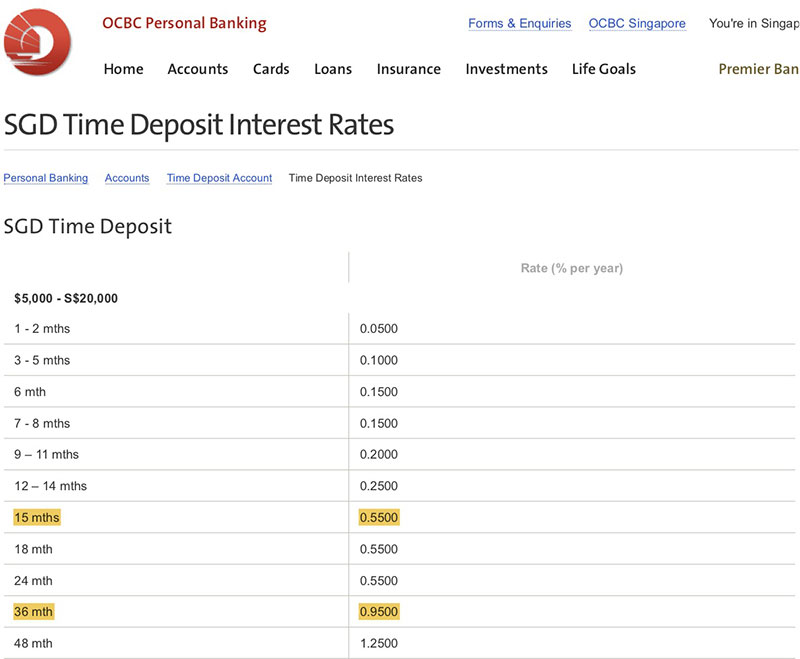
Task: Click the OCBC red logo icon
Action: [x=37, y=42]
